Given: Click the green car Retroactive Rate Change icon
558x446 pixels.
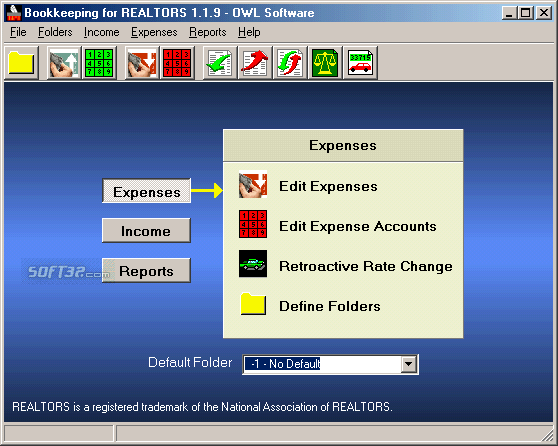Looking at the screenshot, I should (x=253, y=264).
